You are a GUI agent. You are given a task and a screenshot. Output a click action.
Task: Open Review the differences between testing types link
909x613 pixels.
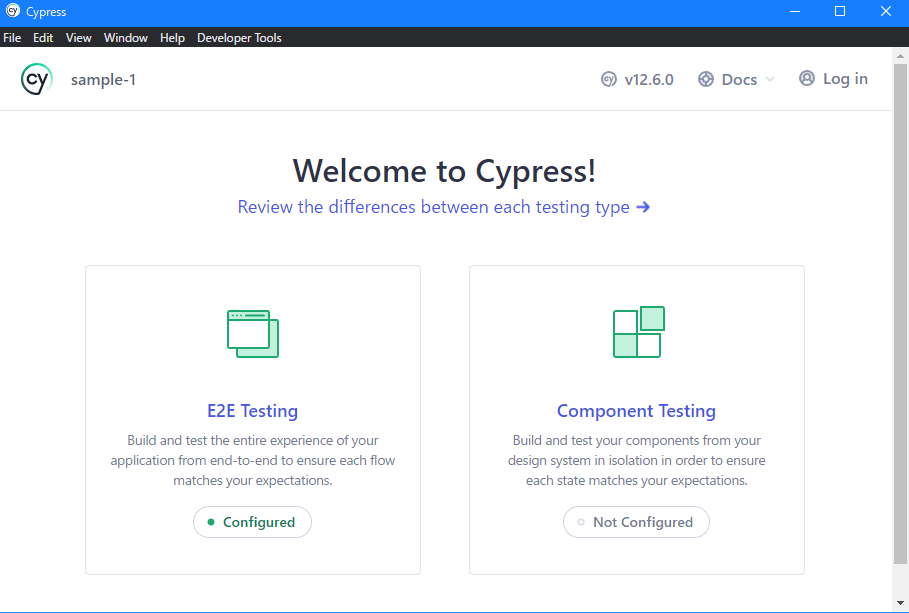pyautogui.click(x=444, y=207)
